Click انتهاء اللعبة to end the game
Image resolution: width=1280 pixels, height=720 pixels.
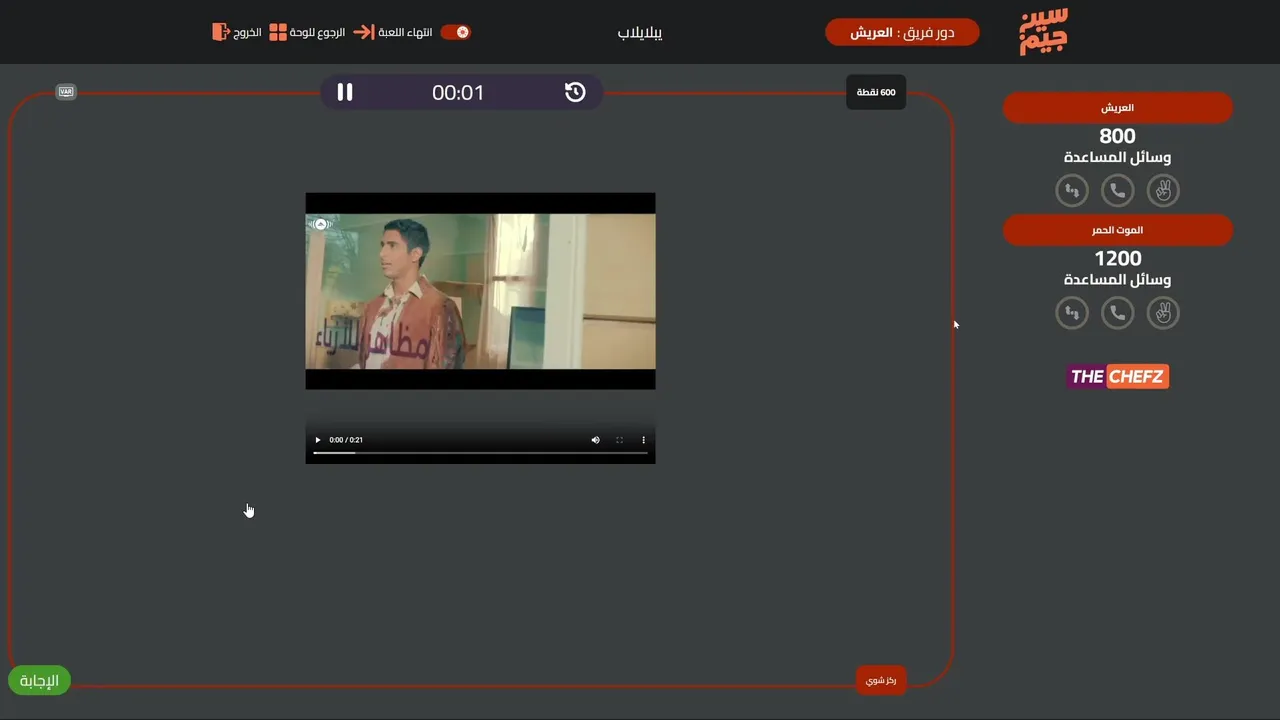(x=405, y=32)
